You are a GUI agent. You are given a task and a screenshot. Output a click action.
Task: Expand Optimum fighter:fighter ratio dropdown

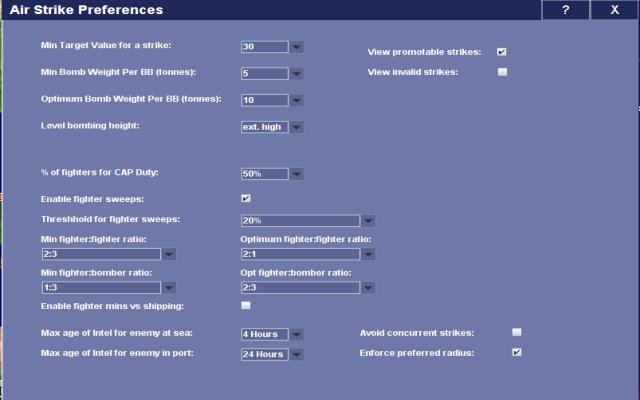(x=369, y=255)
